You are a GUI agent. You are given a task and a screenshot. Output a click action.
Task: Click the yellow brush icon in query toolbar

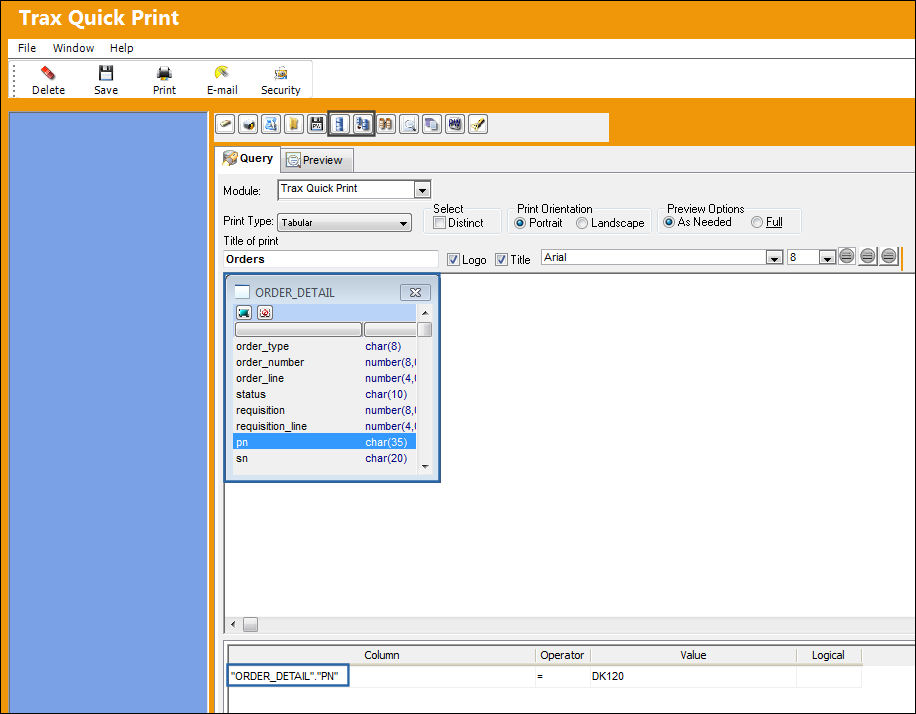click(478, 124)
